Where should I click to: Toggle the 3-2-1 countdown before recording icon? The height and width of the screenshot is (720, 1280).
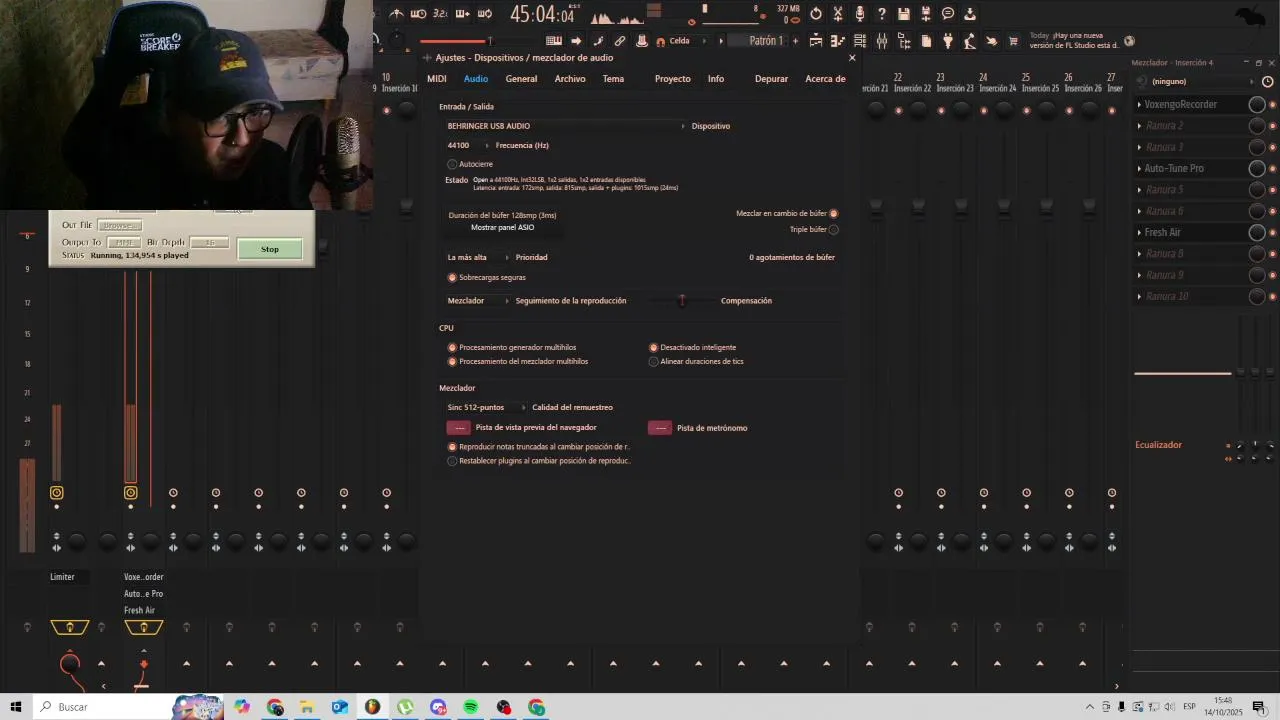(x=440, y=13)
